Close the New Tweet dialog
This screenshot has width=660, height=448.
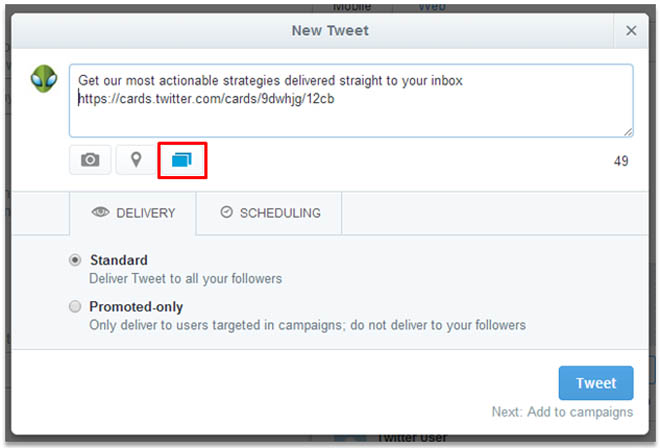(x=631, y=31)
